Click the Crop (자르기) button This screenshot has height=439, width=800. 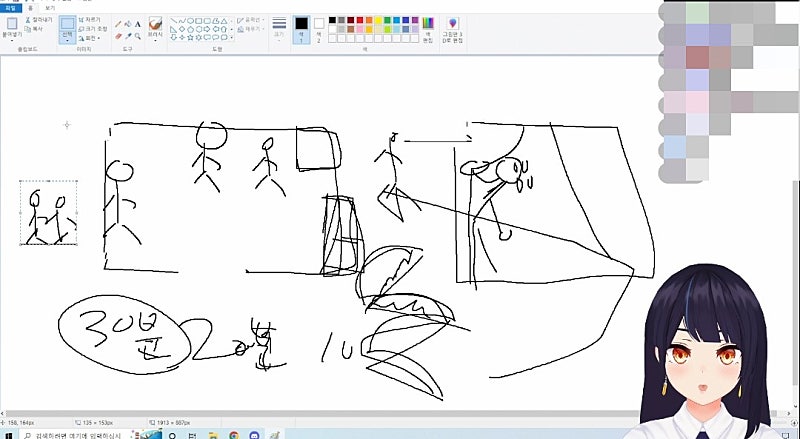tap(89, 20)
